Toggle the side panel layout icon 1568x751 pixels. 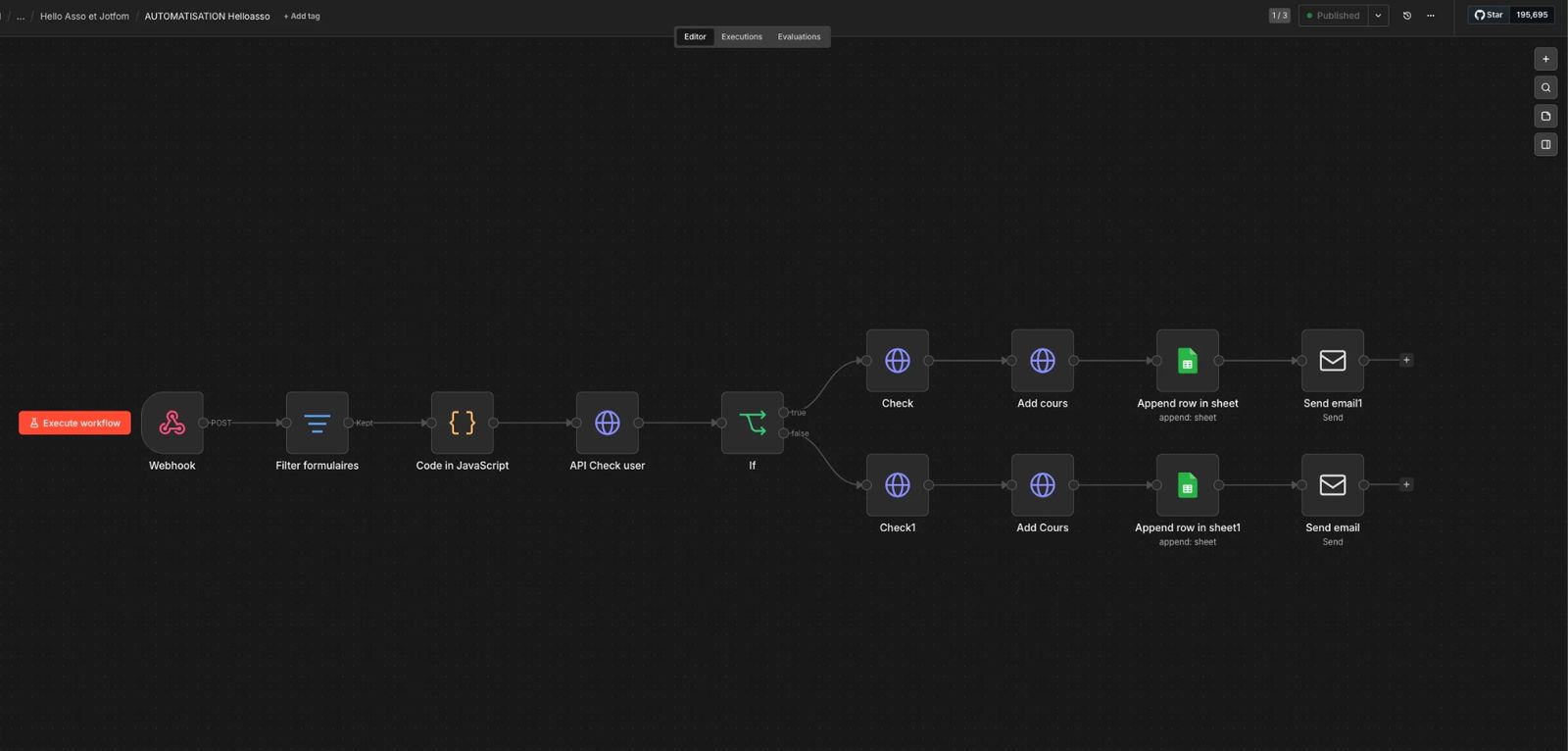coord(1545,144)
